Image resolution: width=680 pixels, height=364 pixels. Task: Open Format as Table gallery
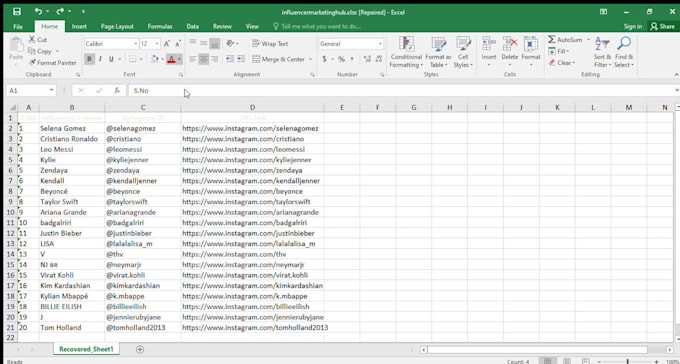[438, 52]
